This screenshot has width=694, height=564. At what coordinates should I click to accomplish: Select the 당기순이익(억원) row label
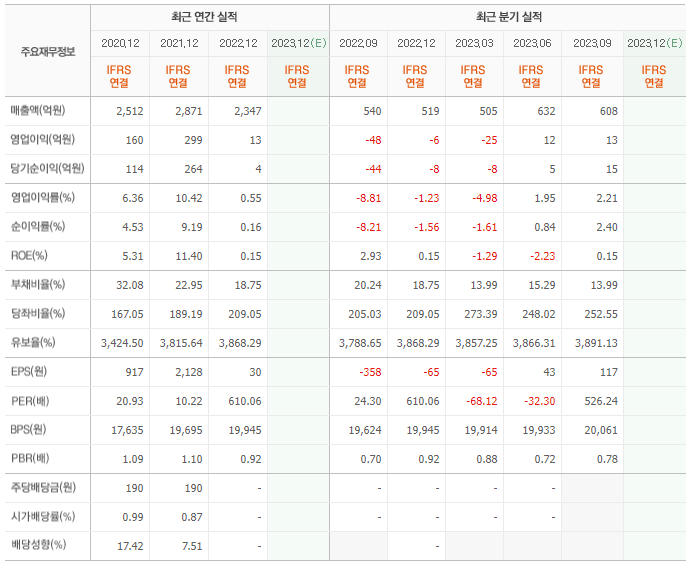pos(47,169)
